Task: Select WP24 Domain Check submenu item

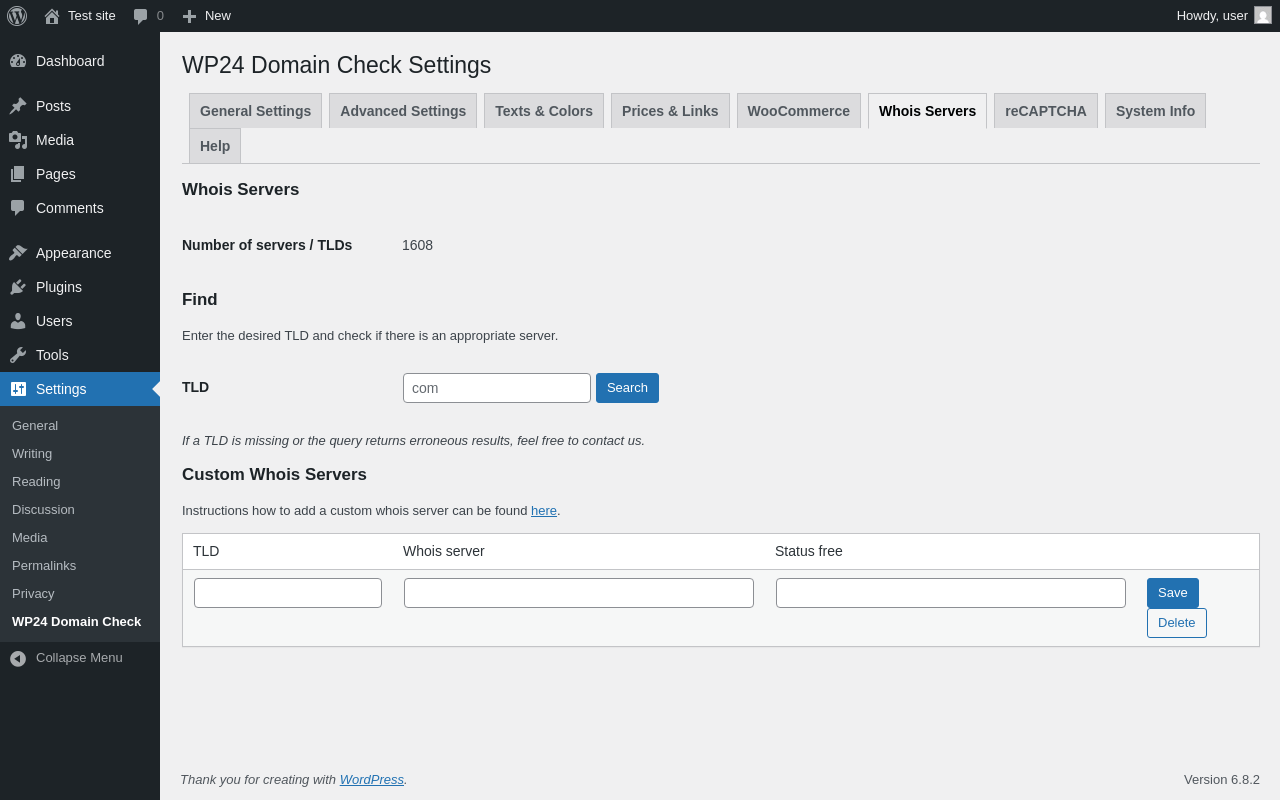Action: (76, 622)
